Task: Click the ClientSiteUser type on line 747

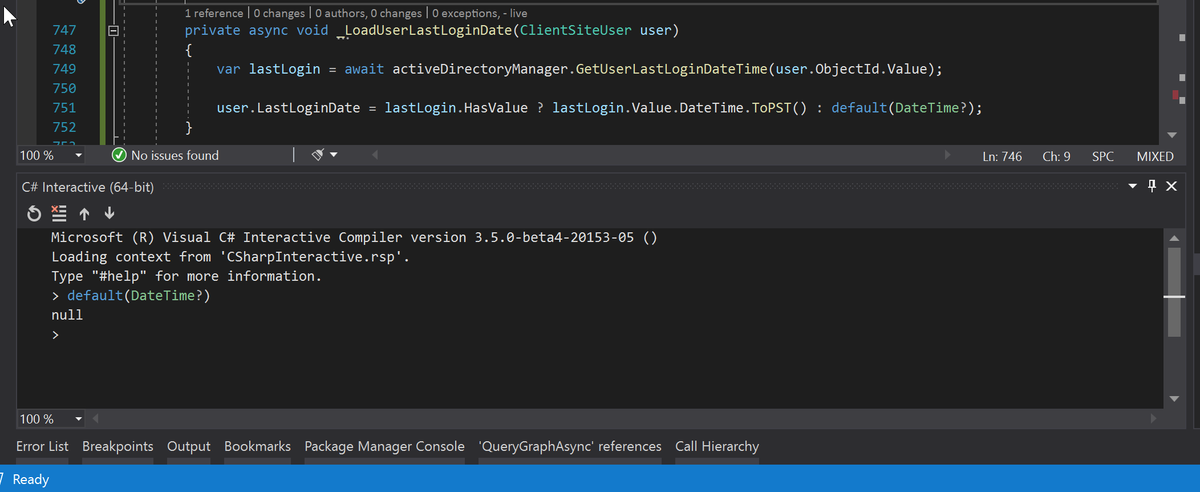Action: pos(575,31)
